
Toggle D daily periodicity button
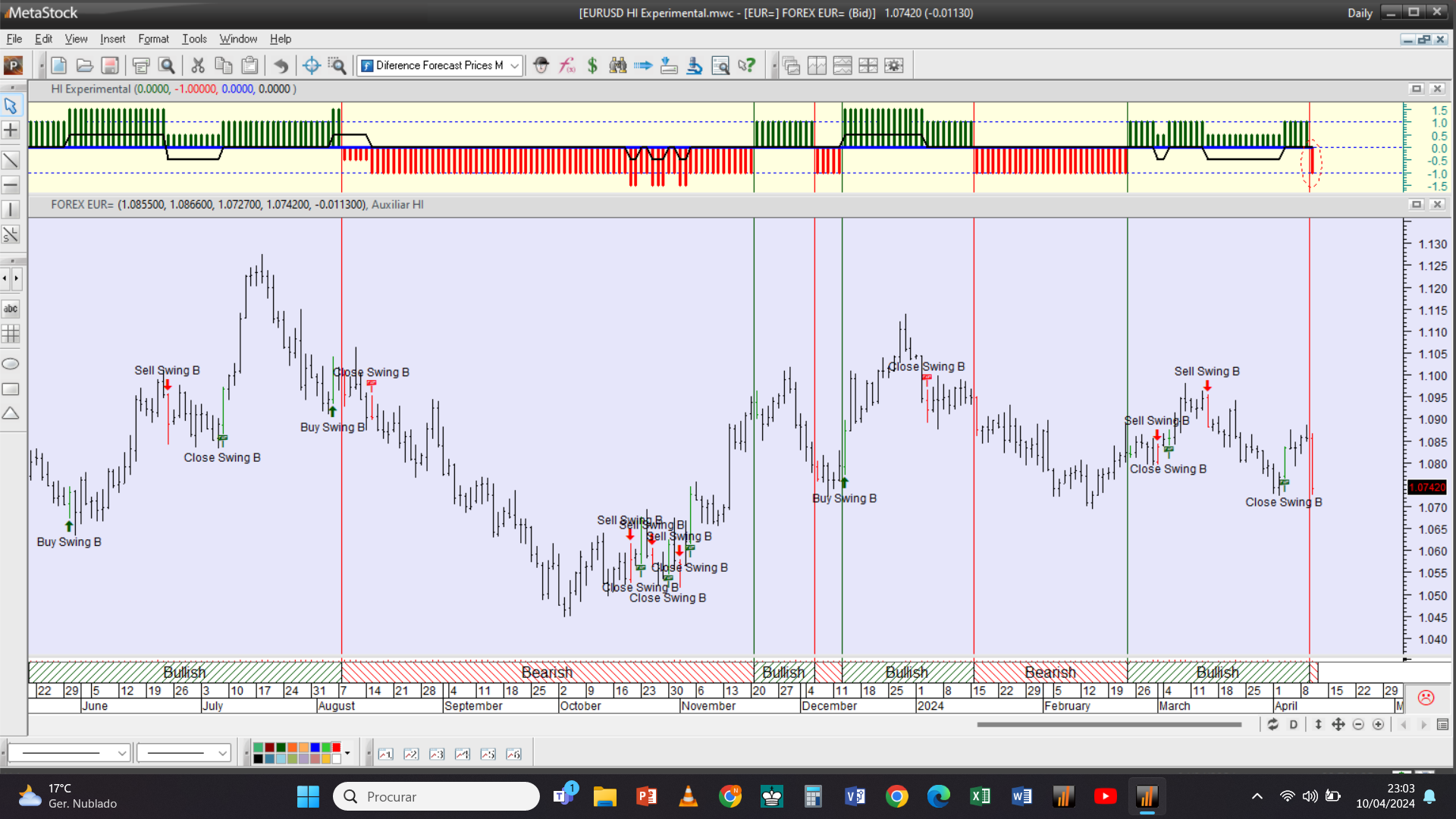[x=1294, y=725]
